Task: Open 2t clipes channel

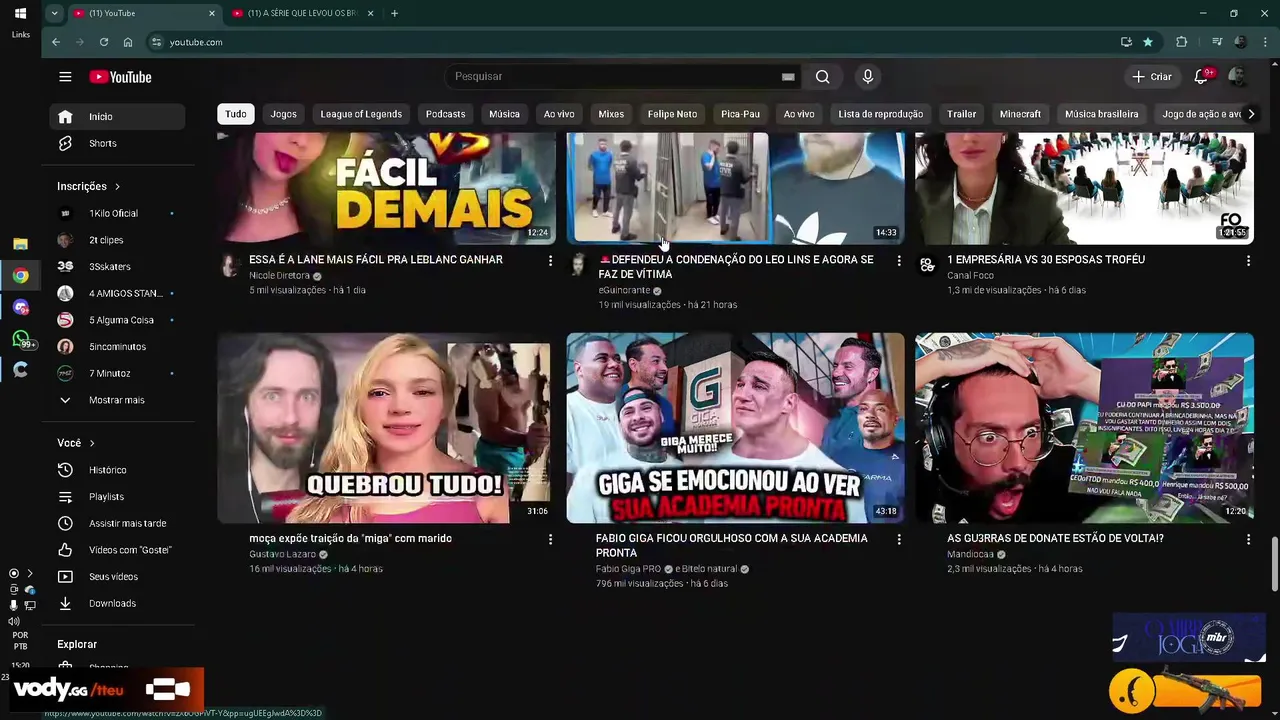Action: (x=118, y=240)
